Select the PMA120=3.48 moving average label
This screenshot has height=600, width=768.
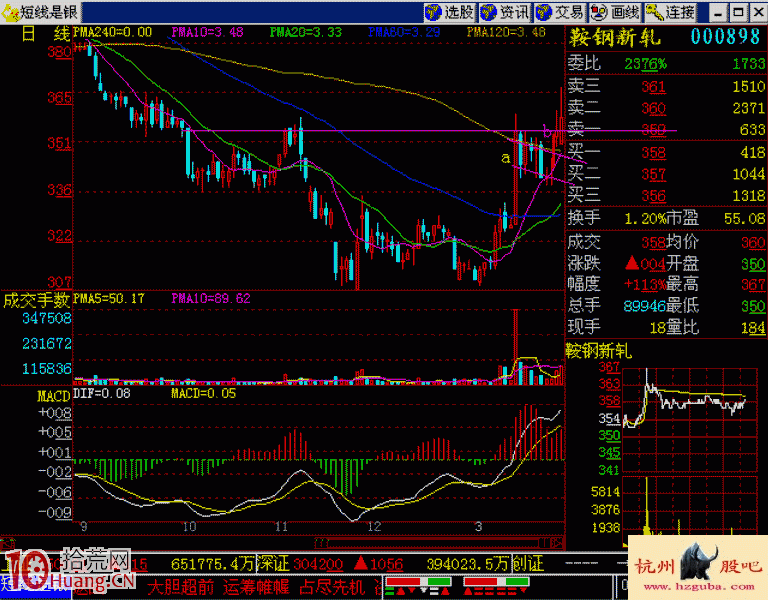click(506, 32)
